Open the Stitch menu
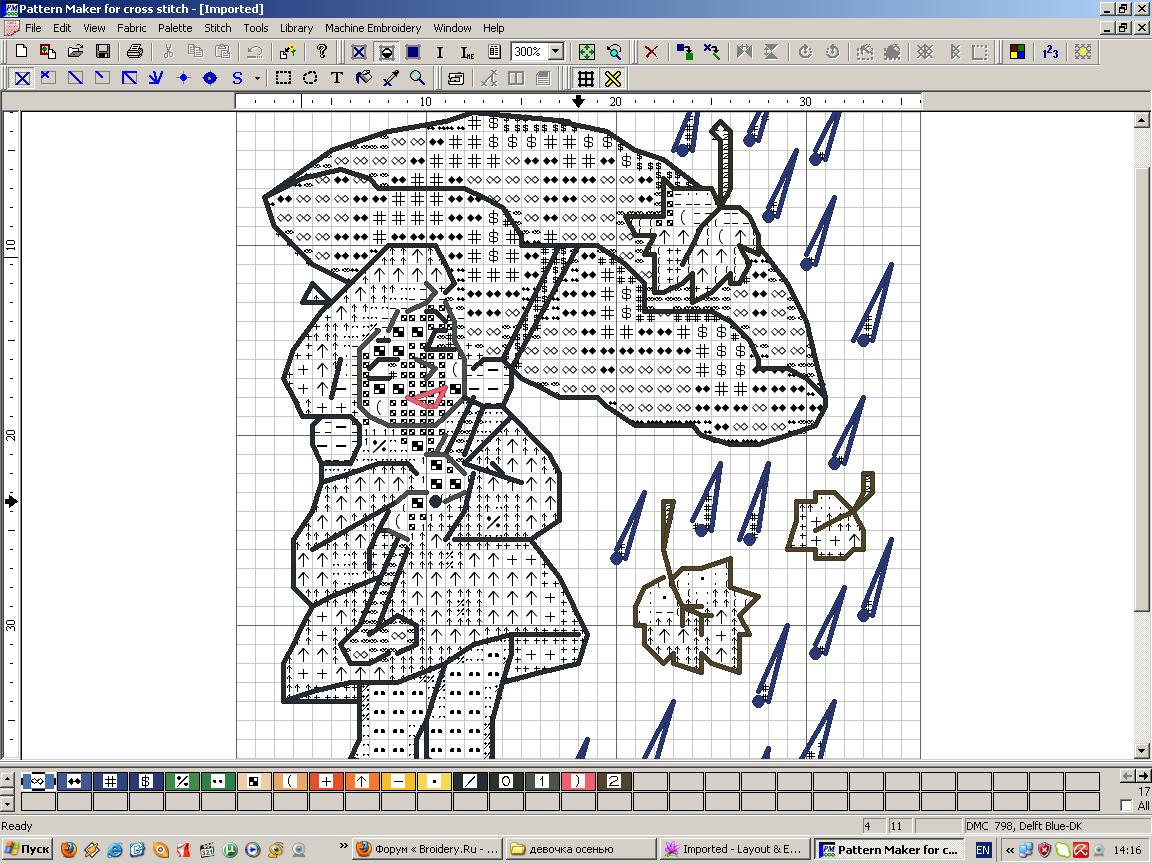Image resolution: width=1152 pixels, height=864 pixels. pos(217,28)
